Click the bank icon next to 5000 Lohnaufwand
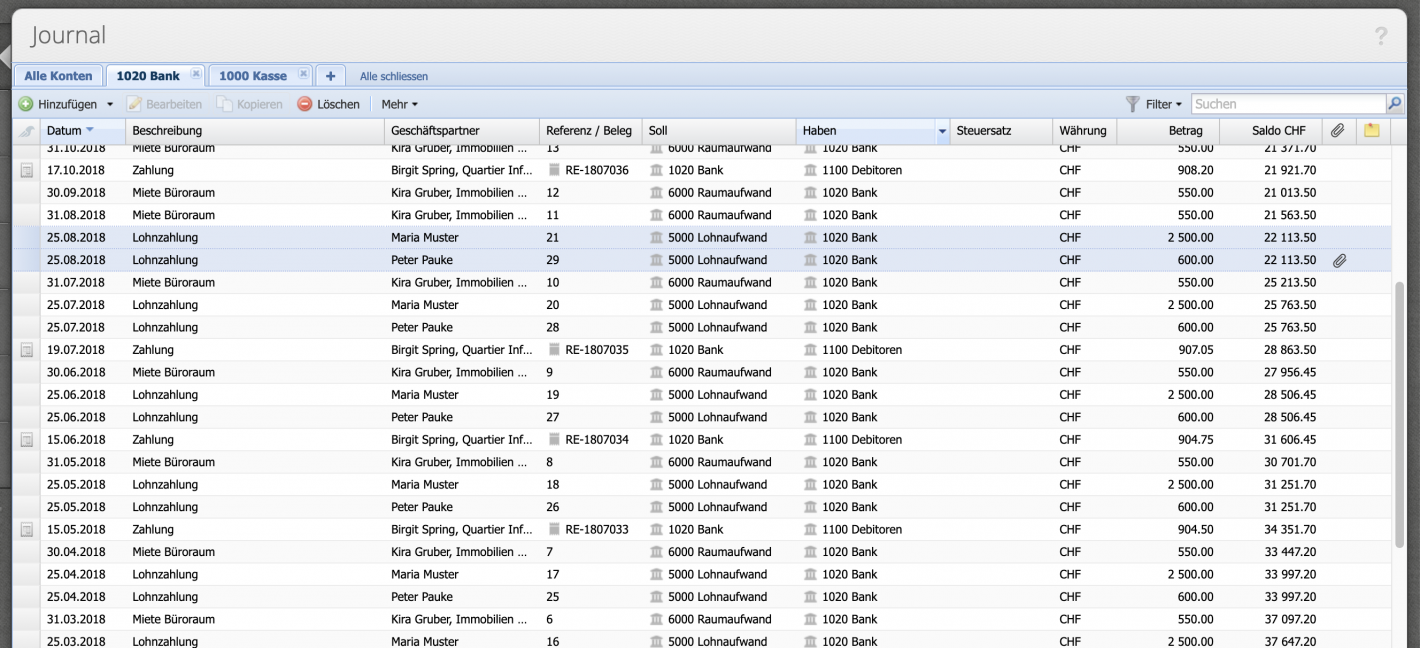 (x=655, y=237)
